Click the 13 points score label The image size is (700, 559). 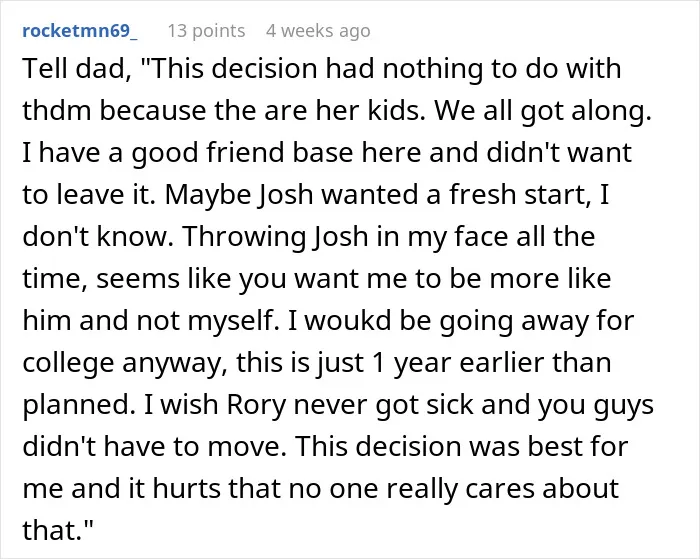pyautogui.click(x=206, y=31)
